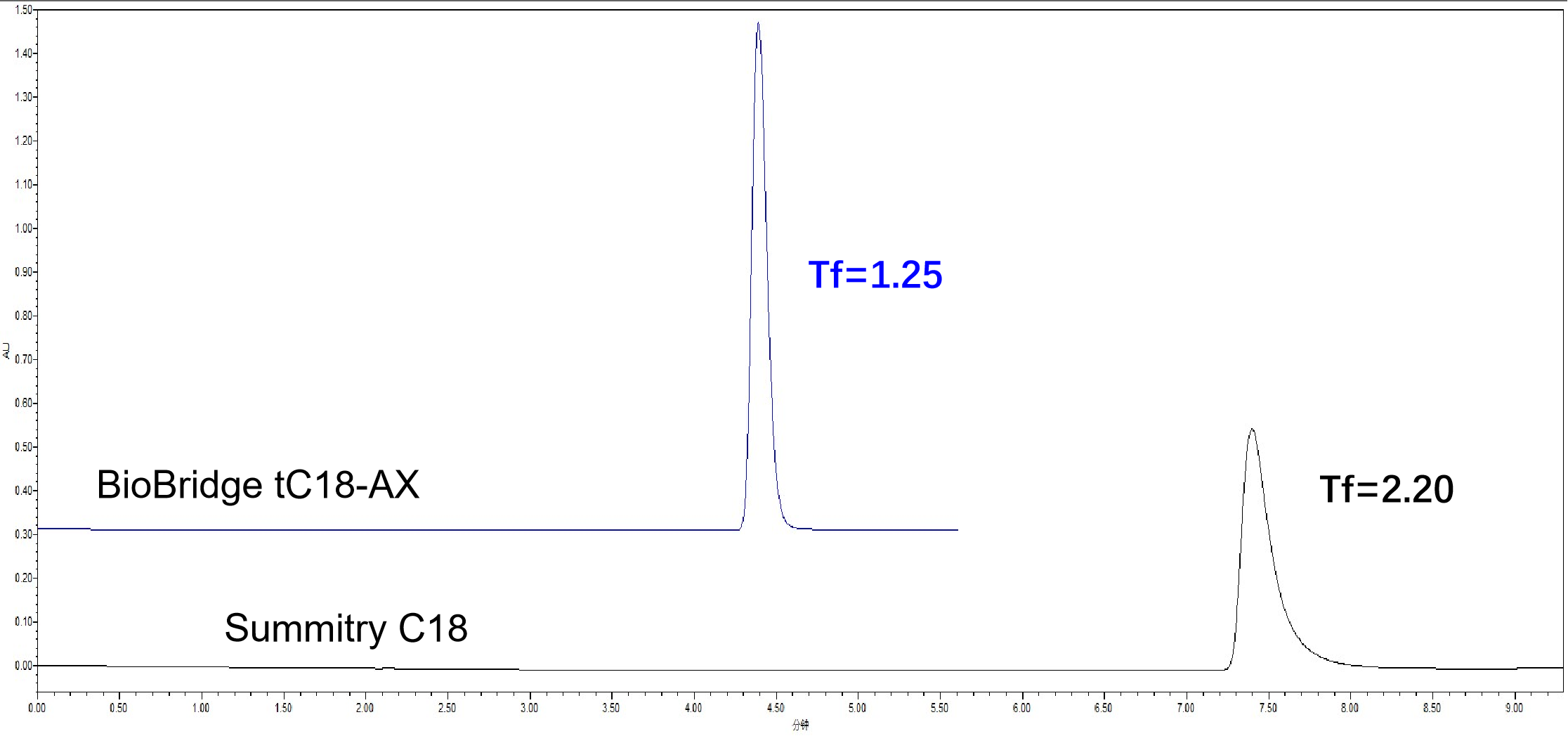The image size is (1568, 736).
Task: Click the small baseline blip near 2.10 minutes
Action: pos(385,668)
